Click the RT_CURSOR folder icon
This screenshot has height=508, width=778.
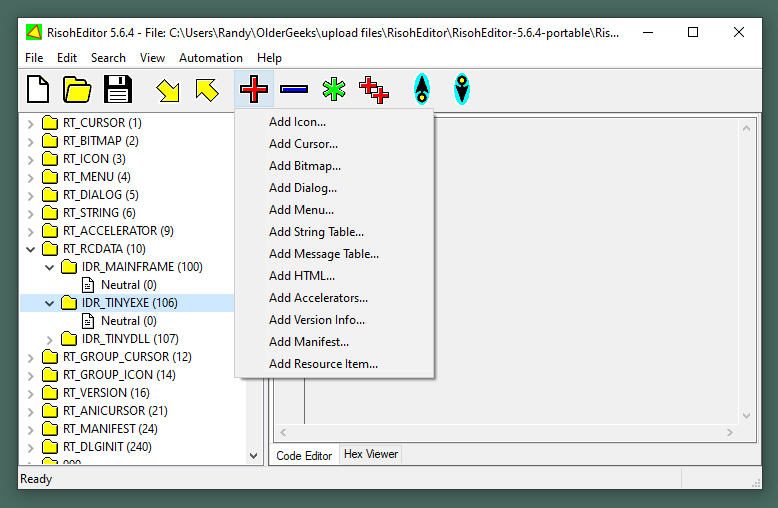(x=50, y=123)
